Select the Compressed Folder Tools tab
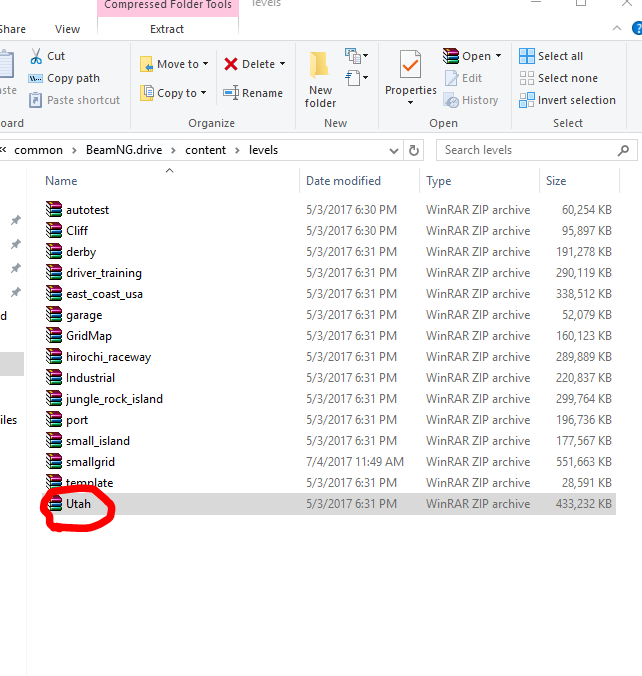642x676 pixels. (168, 7)
